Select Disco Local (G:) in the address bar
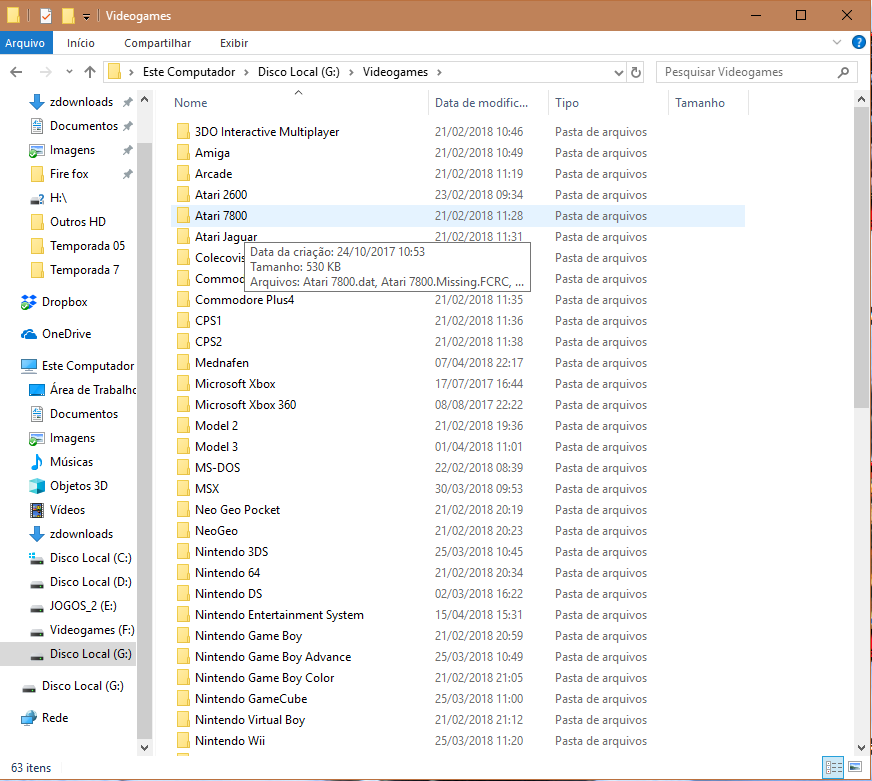This screenshot has width=872, height=781. (x=299, y=72)
